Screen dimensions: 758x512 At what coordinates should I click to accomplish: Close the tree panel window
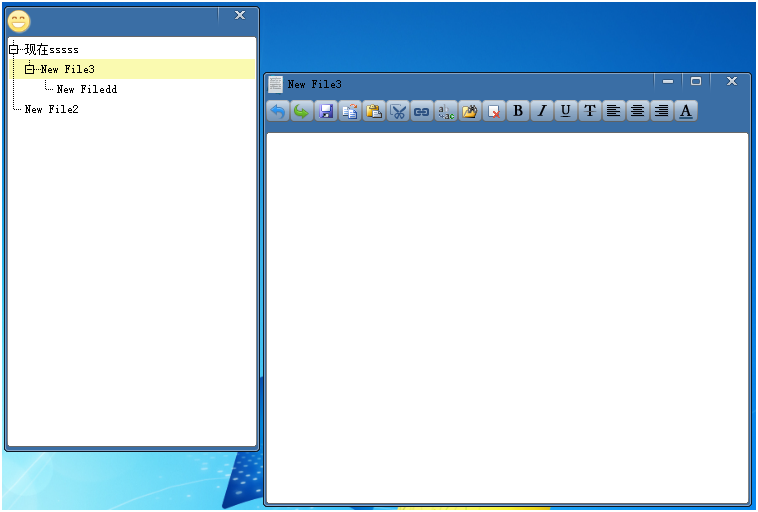pyautogui.click(x=240, y=15)
